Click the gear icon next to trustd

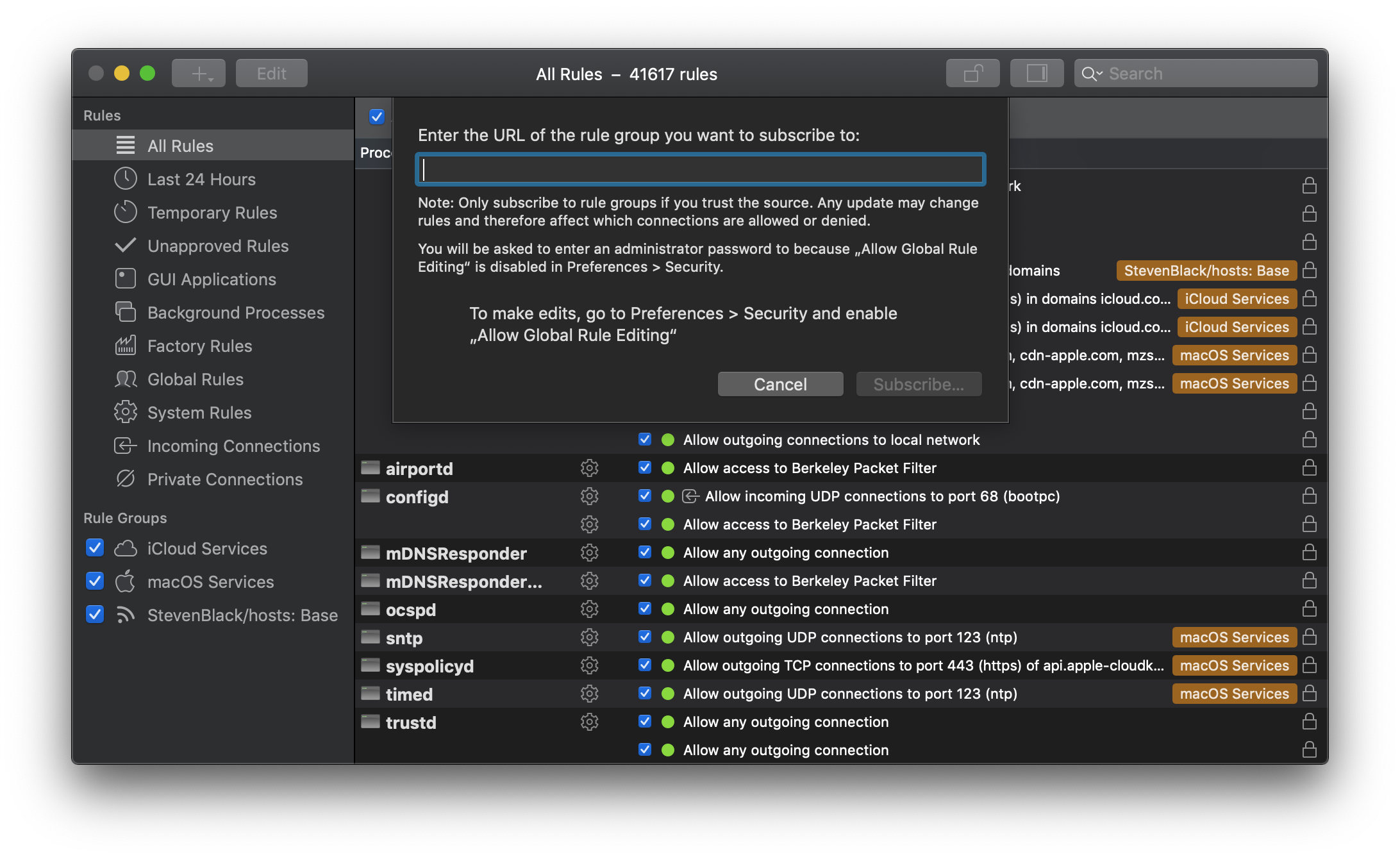589,722
